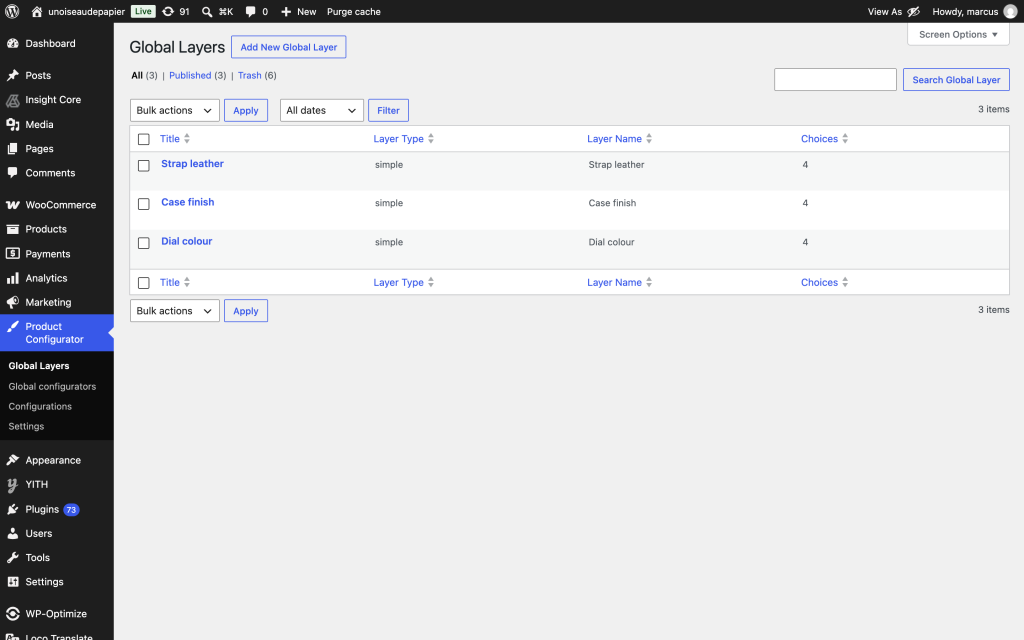Click the Analytics bar chart icon
The image size is (1024, 640).
(12, 278)
